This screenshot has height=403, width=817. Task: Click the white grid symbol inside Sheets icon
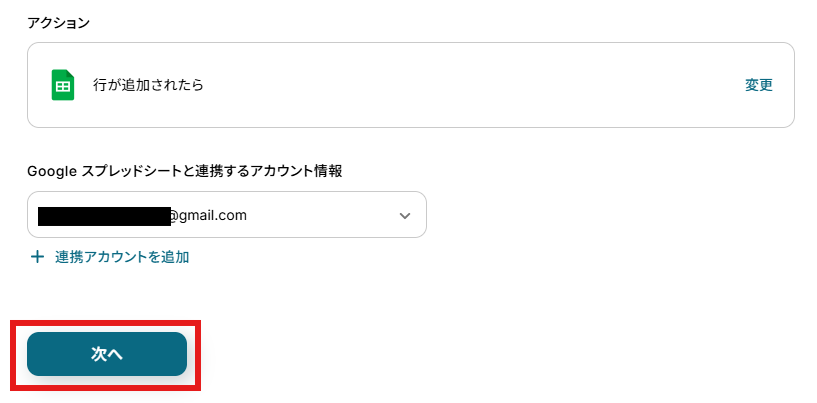point(63,87)
